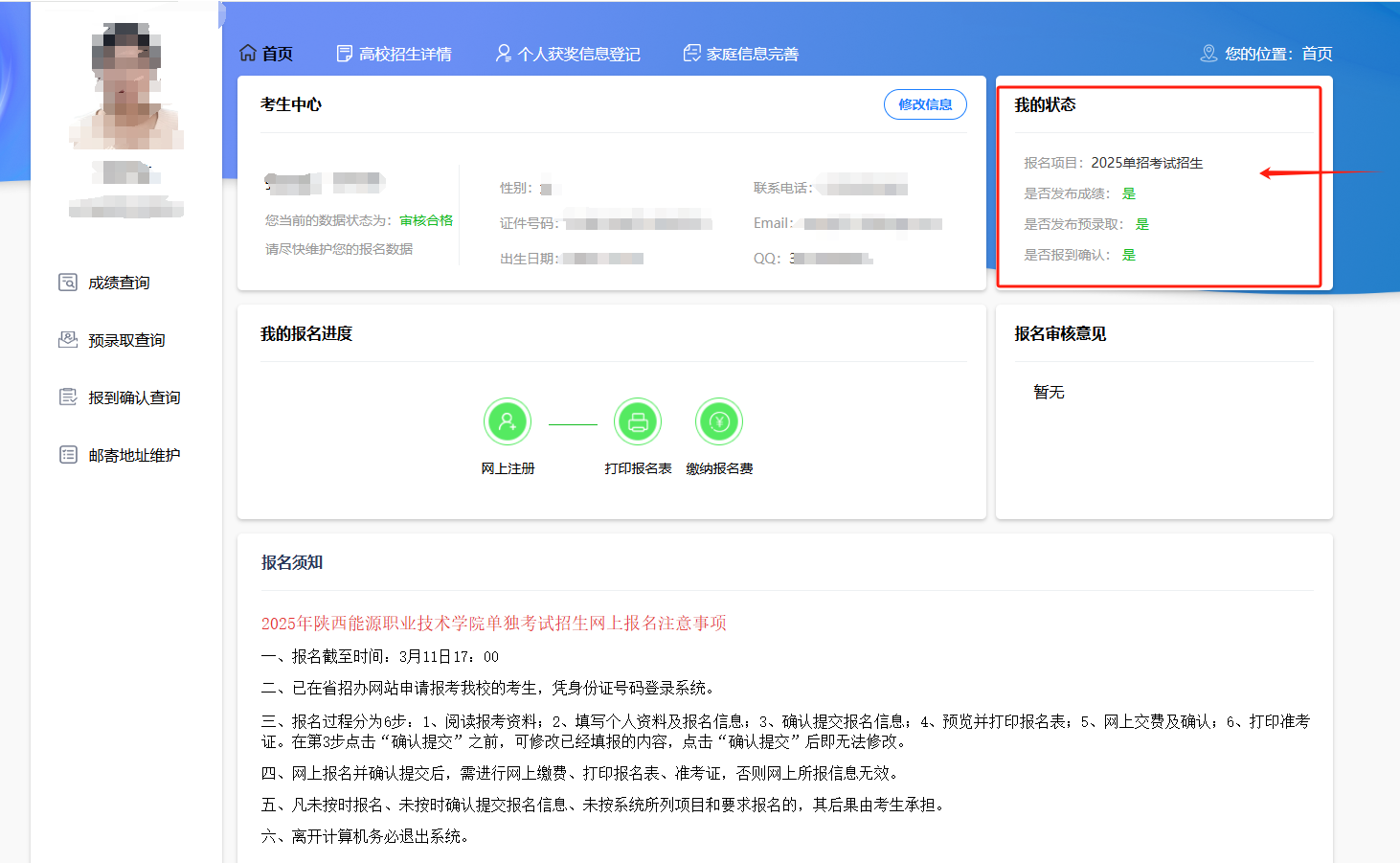
Task: Click the home icon beside 首页
Action: (x=248, y=53)
